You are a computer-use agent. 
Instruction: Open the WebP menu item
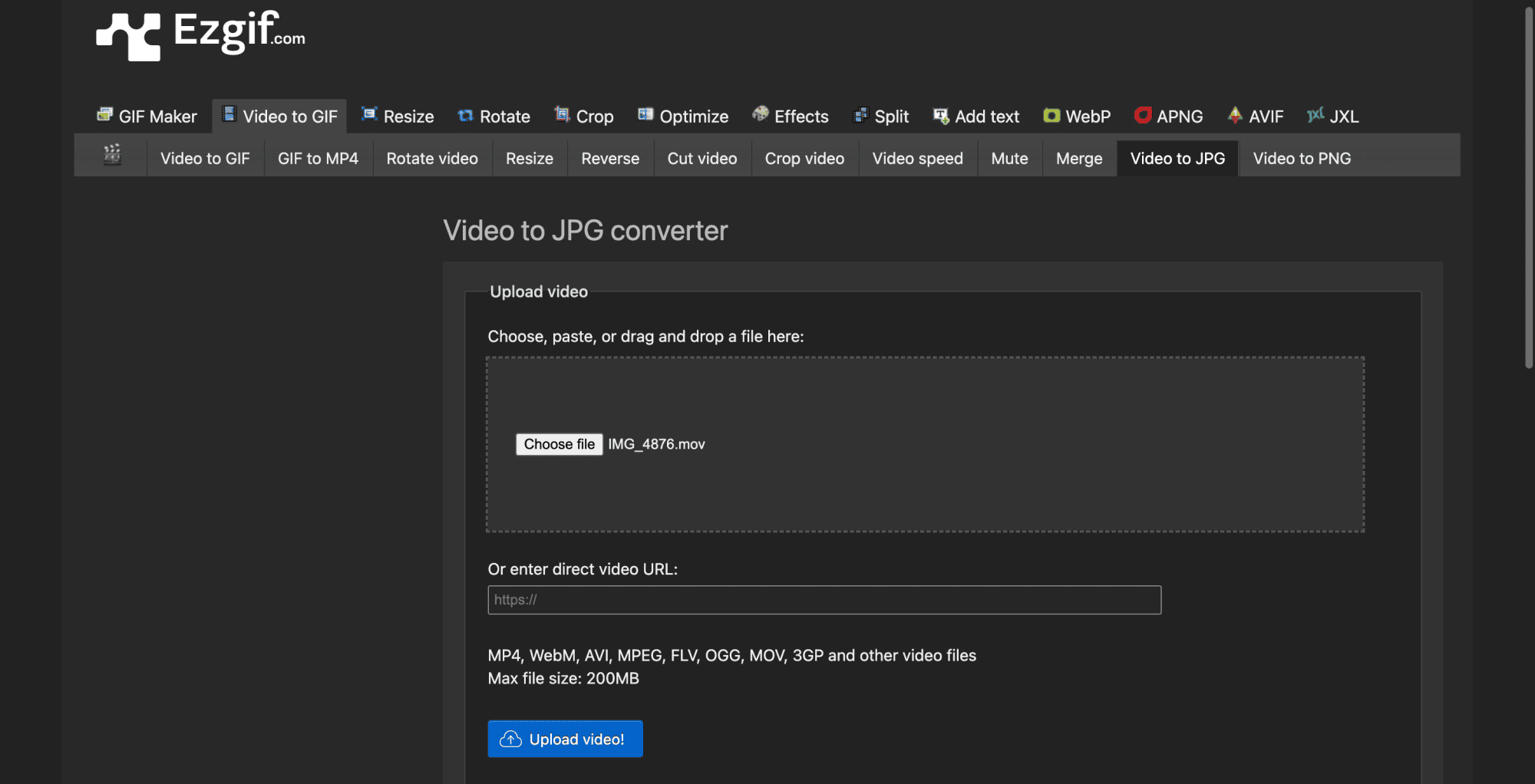(1078, 117)
